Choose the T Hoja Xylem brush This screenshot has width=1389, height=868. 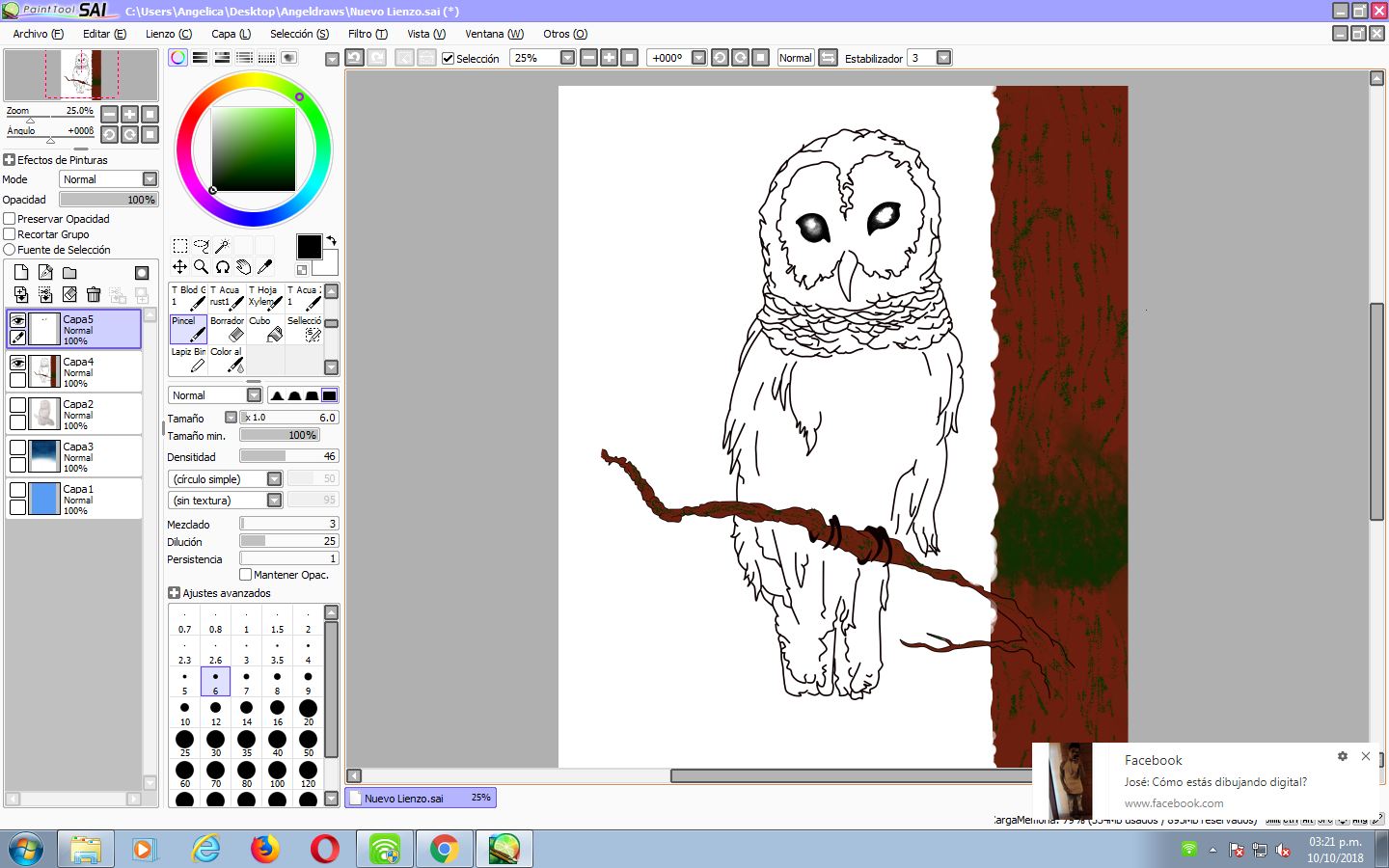coord(265,297)
